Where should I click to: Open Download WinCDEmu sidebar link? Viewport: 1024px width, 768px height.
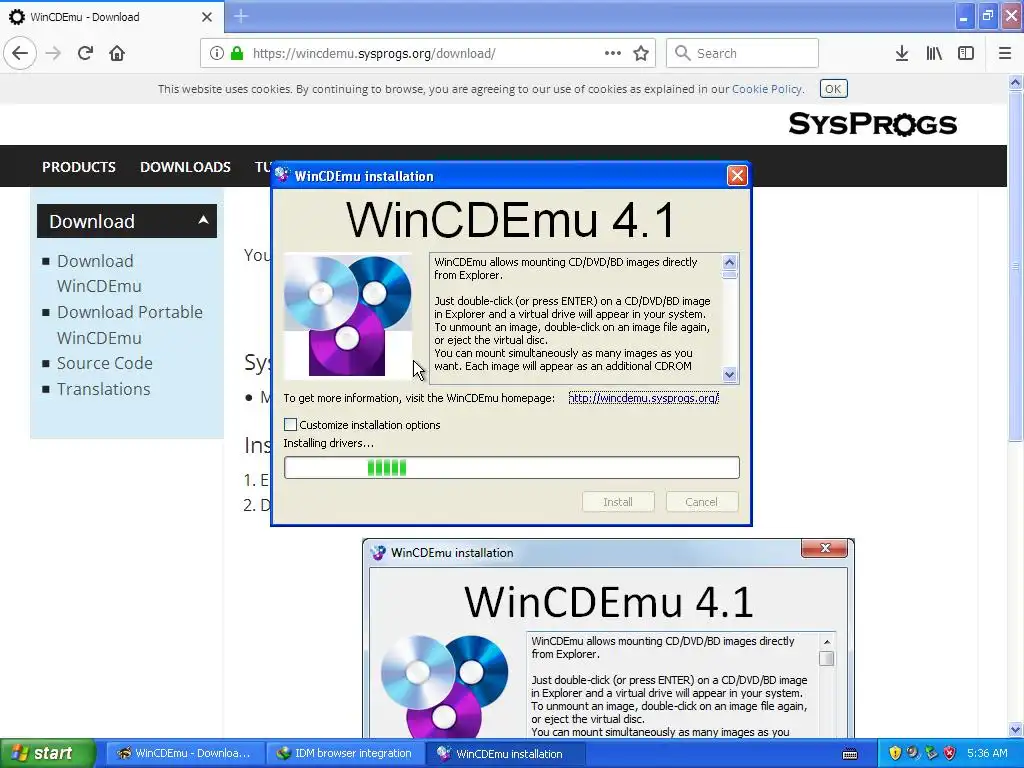click(99, 273)
